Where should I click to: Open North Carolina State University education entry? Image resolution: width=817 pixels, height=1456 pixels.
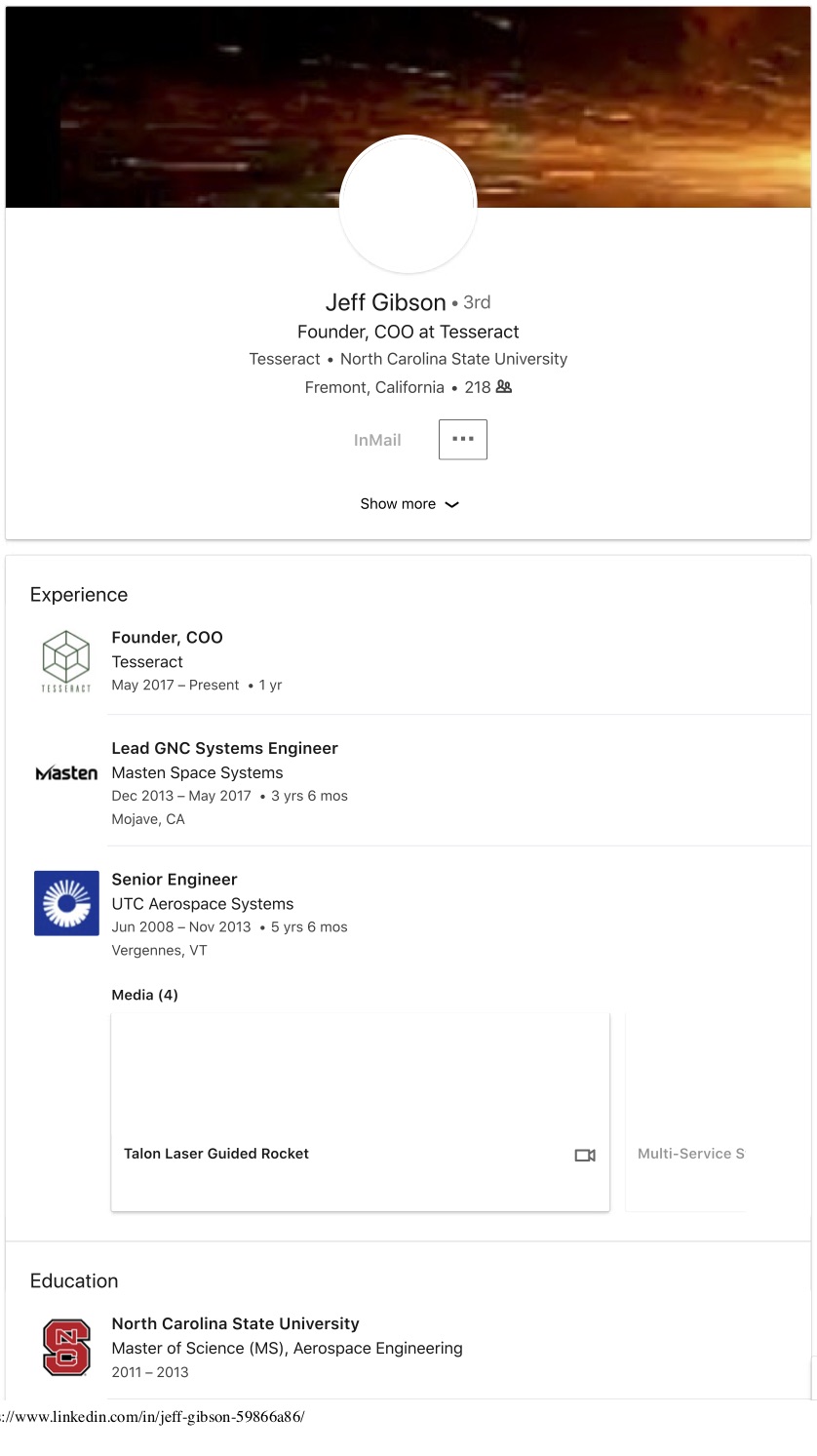click(x=235, y=1324)
